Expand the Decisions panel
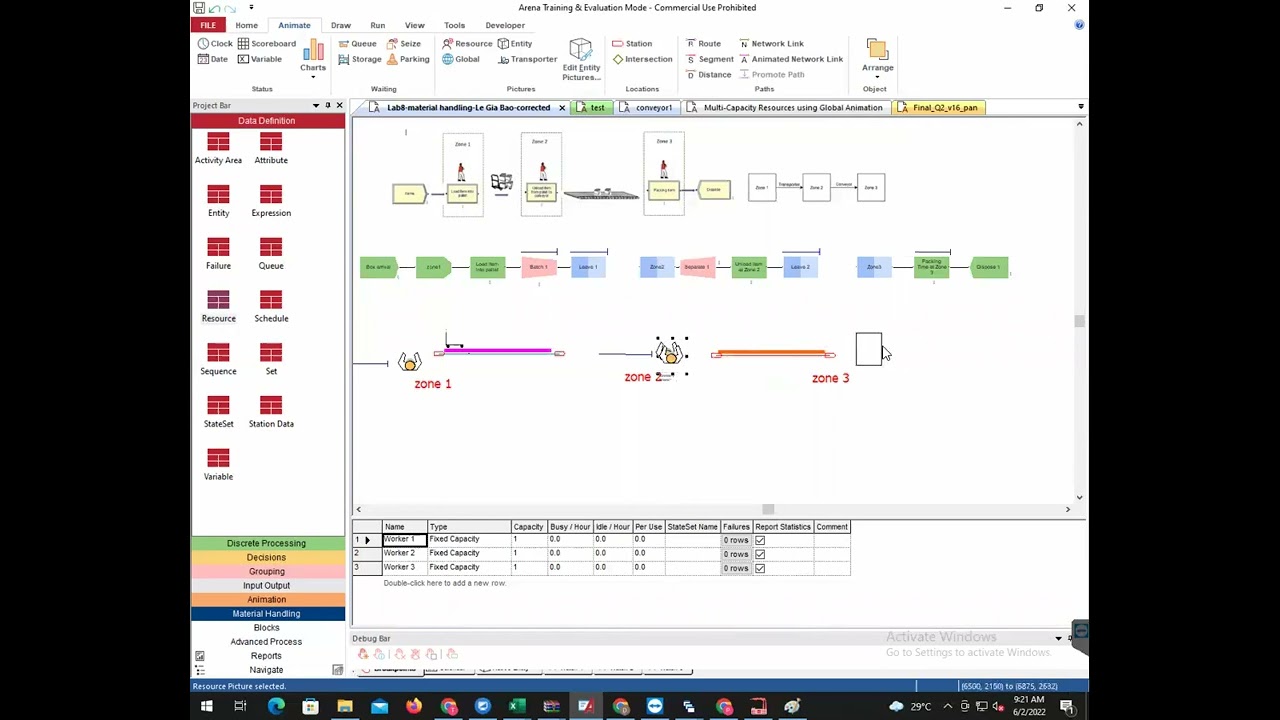The width and height of the screenshot is (1280, 720). 267,557
